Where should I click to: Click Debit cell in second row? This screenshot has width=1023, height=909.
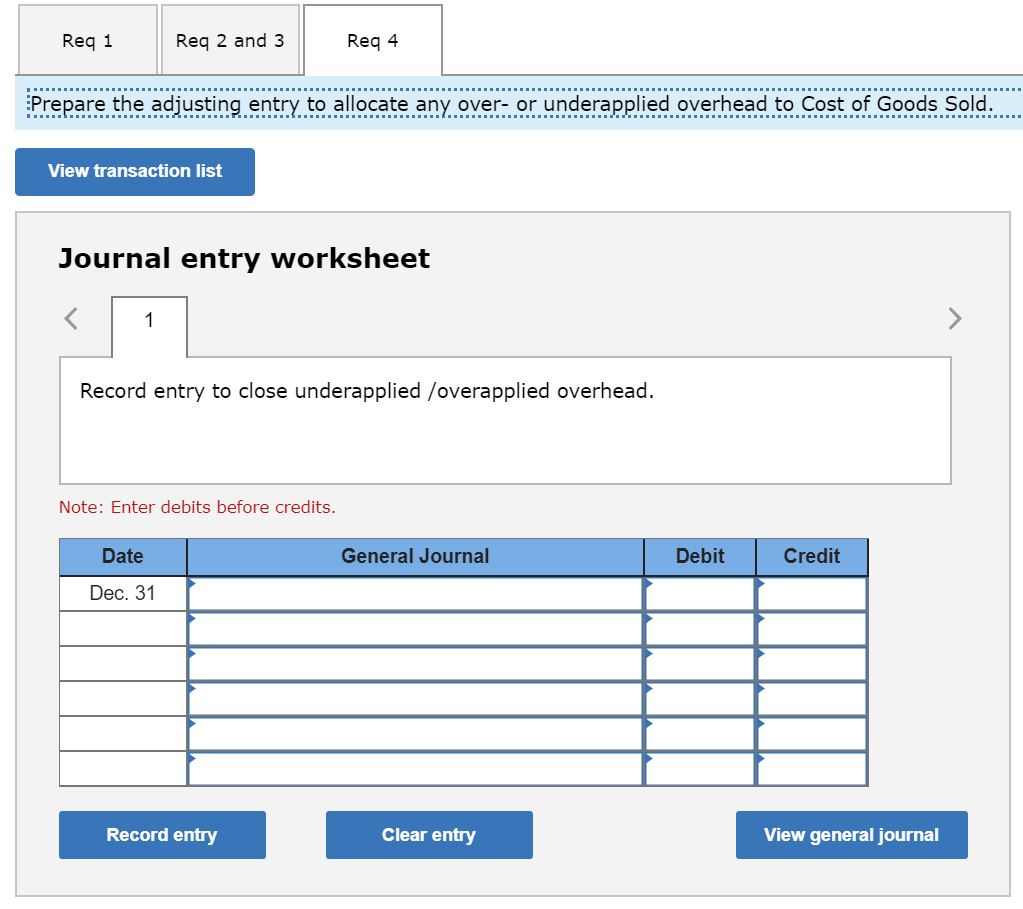pyautogui.click(x=700, y=629)
